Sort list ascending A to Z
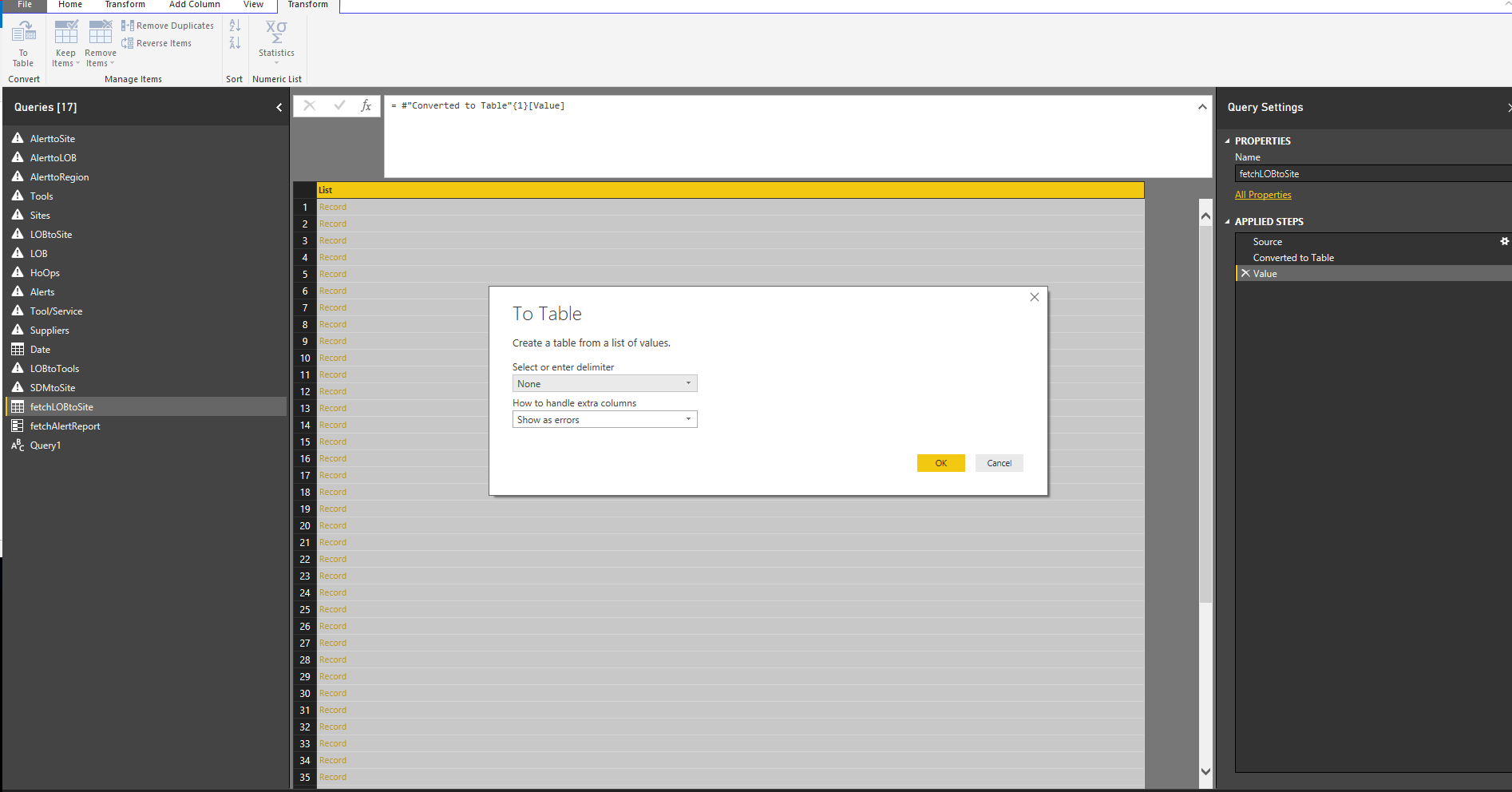 235,26
